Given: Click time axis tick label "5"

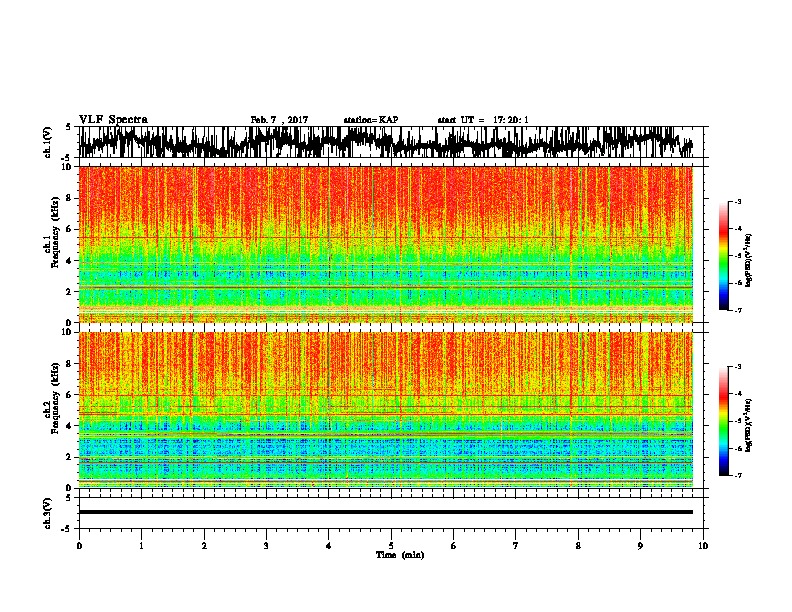Looking at the screenshot, I should (391, 546).
